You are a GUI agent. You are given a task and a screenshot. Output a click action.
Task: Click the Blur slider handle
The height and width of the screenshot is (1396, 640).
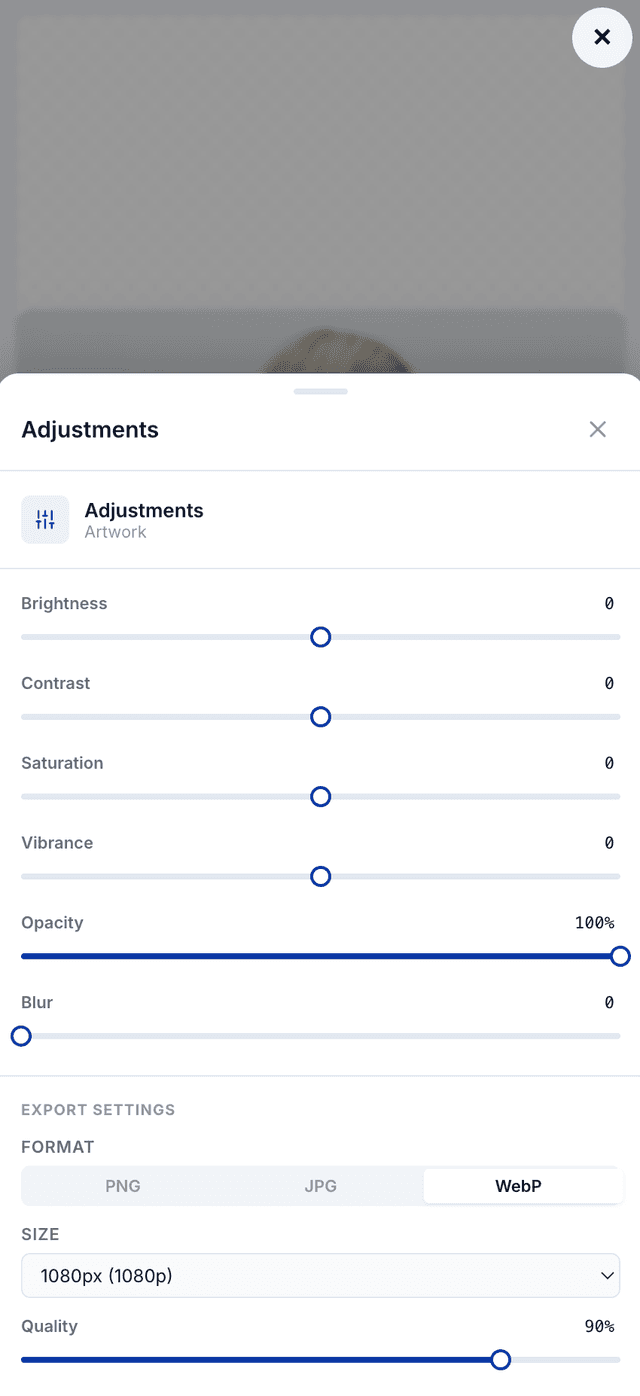[21, 1036]
